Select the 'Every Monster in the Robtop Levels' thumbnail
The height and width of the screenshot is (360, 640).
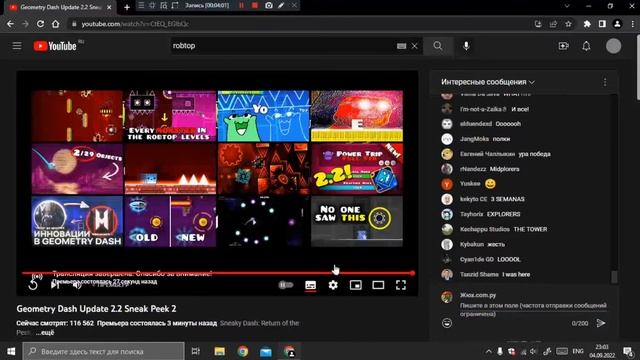[x=170, y=116]
